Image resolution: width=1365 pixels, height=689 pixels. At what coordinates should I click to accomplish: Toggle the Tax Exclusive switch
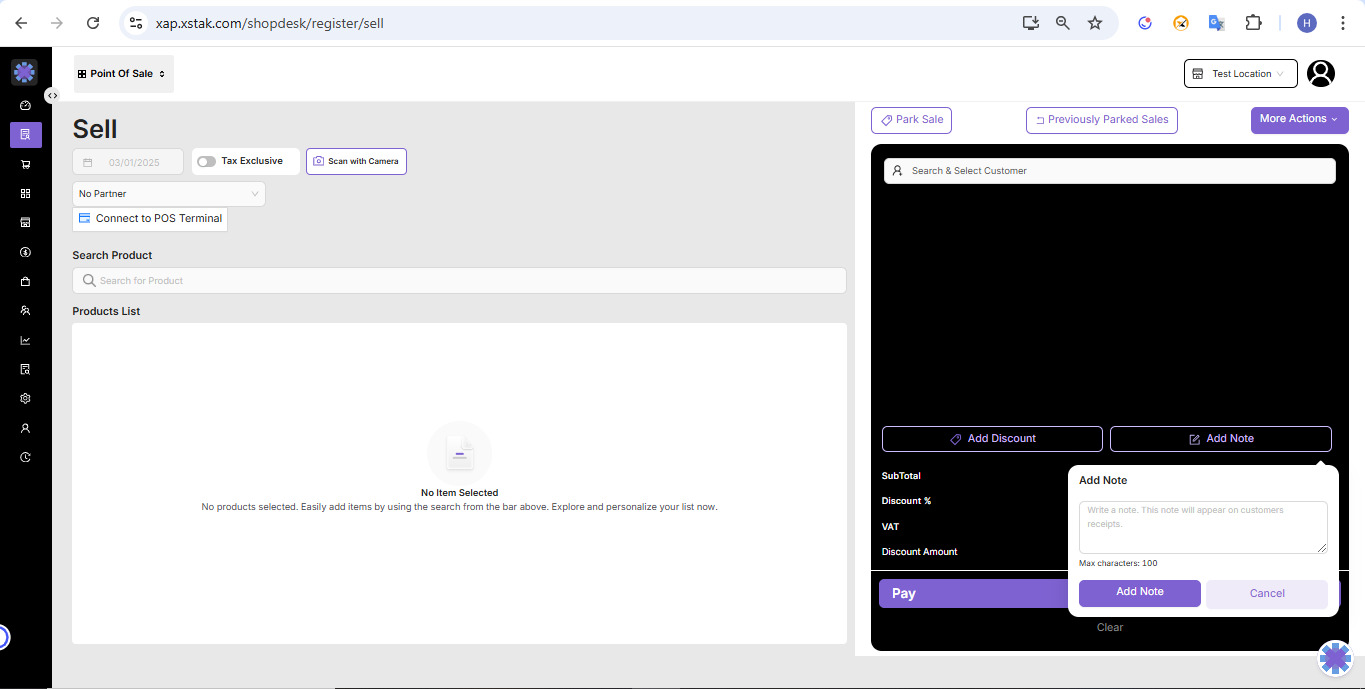click(x=206, y=161)
